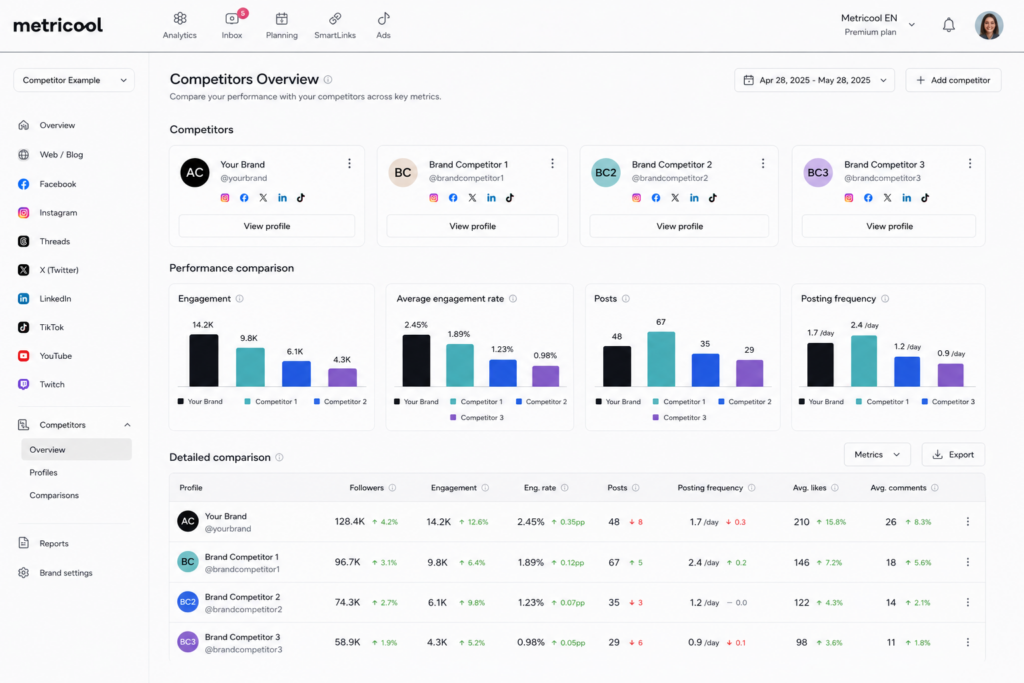This screenshot has height=683, width=1024.
Task: Open the date range picker
Action: tap(814, 80)
